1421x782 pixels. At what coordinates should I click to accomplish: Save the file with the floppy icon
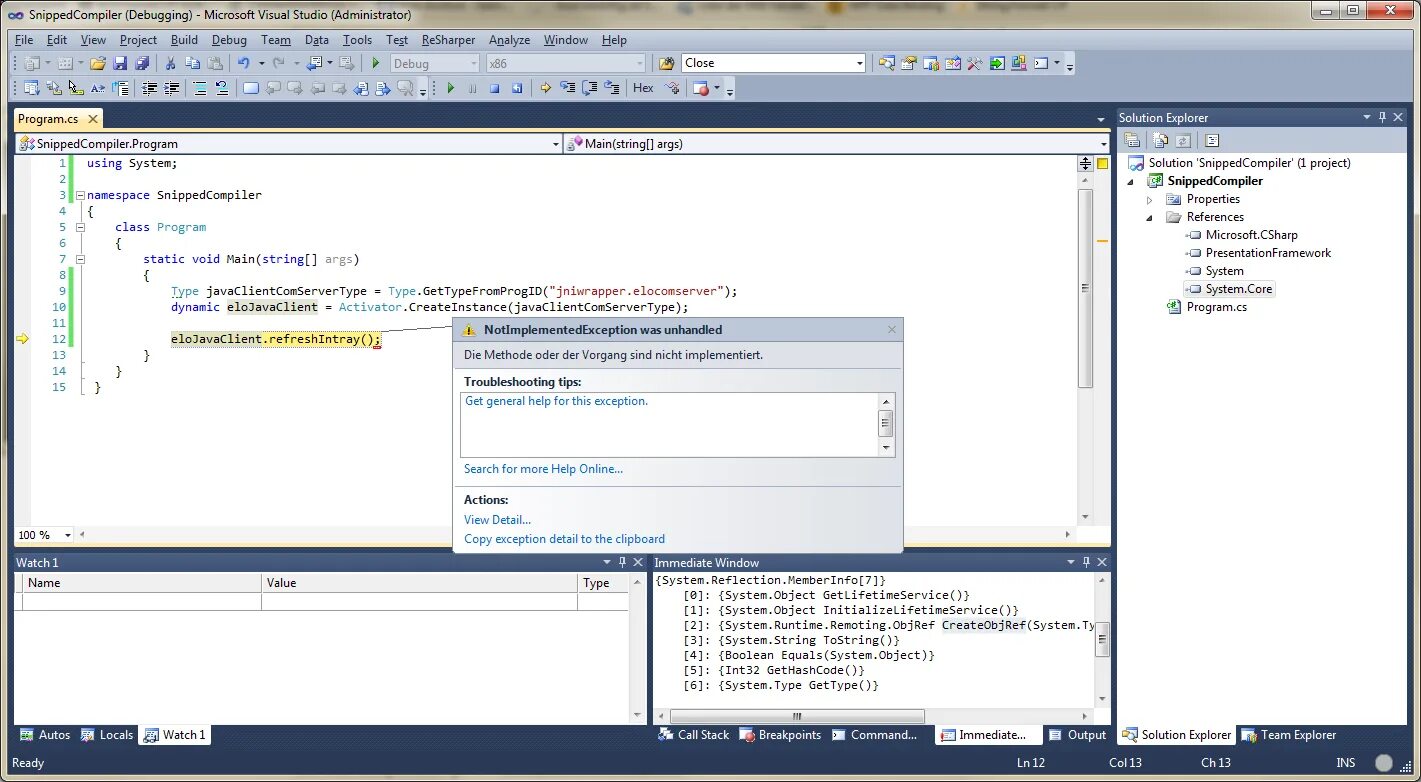point(120,63)
